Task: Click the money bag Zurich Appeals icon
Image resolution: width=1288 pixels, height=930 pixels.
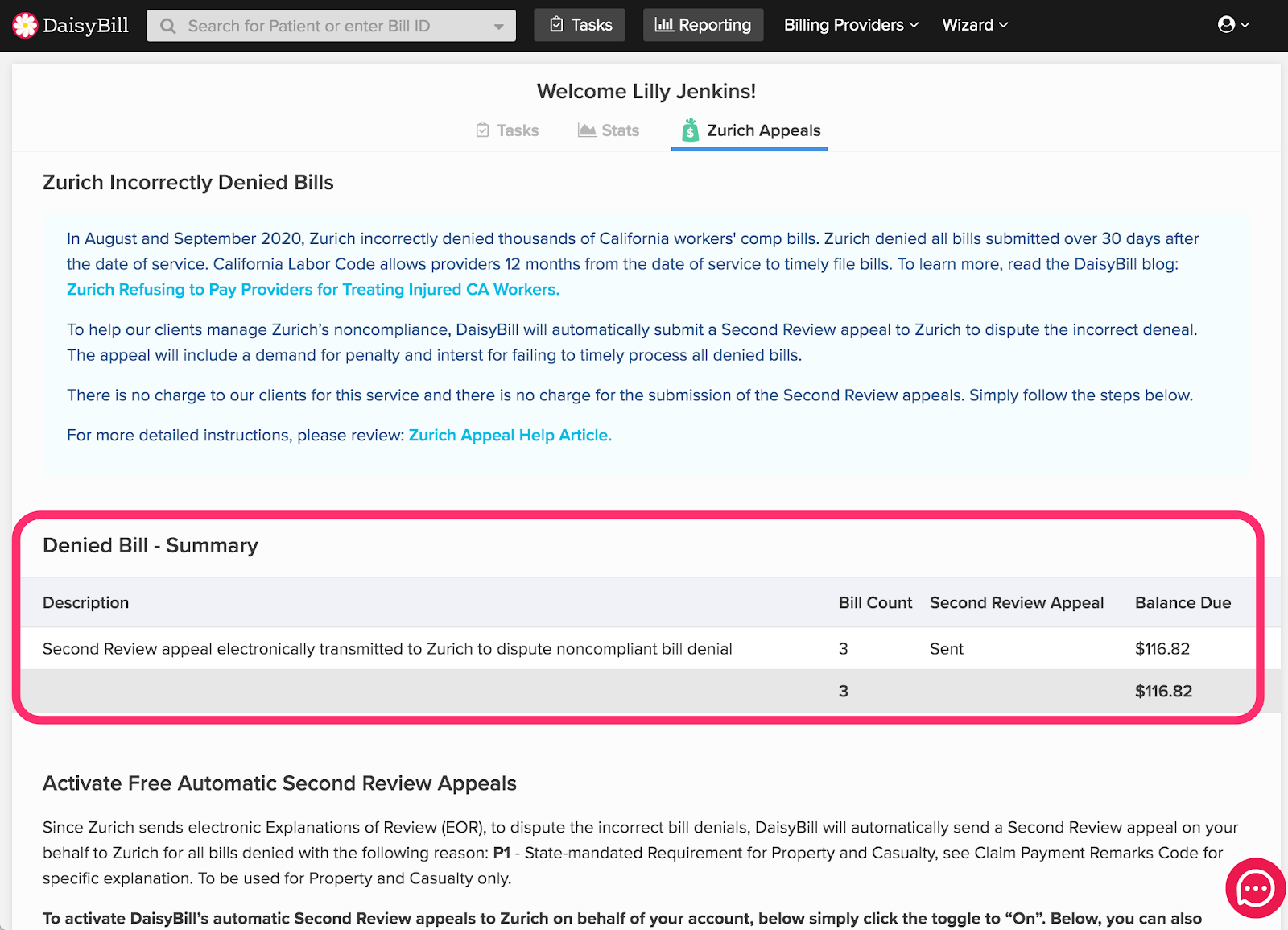Action: (690, 130)
